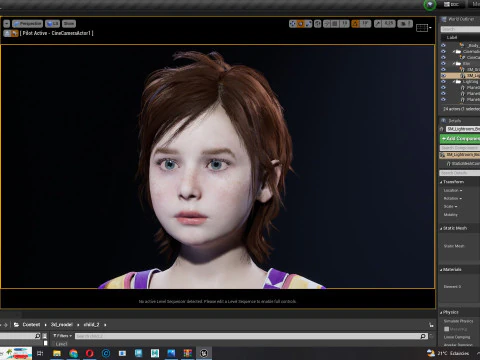Open WinRAR from the taskbar
Image resolution: width=480 pixels, height=360 pixels.
[188, 353]
